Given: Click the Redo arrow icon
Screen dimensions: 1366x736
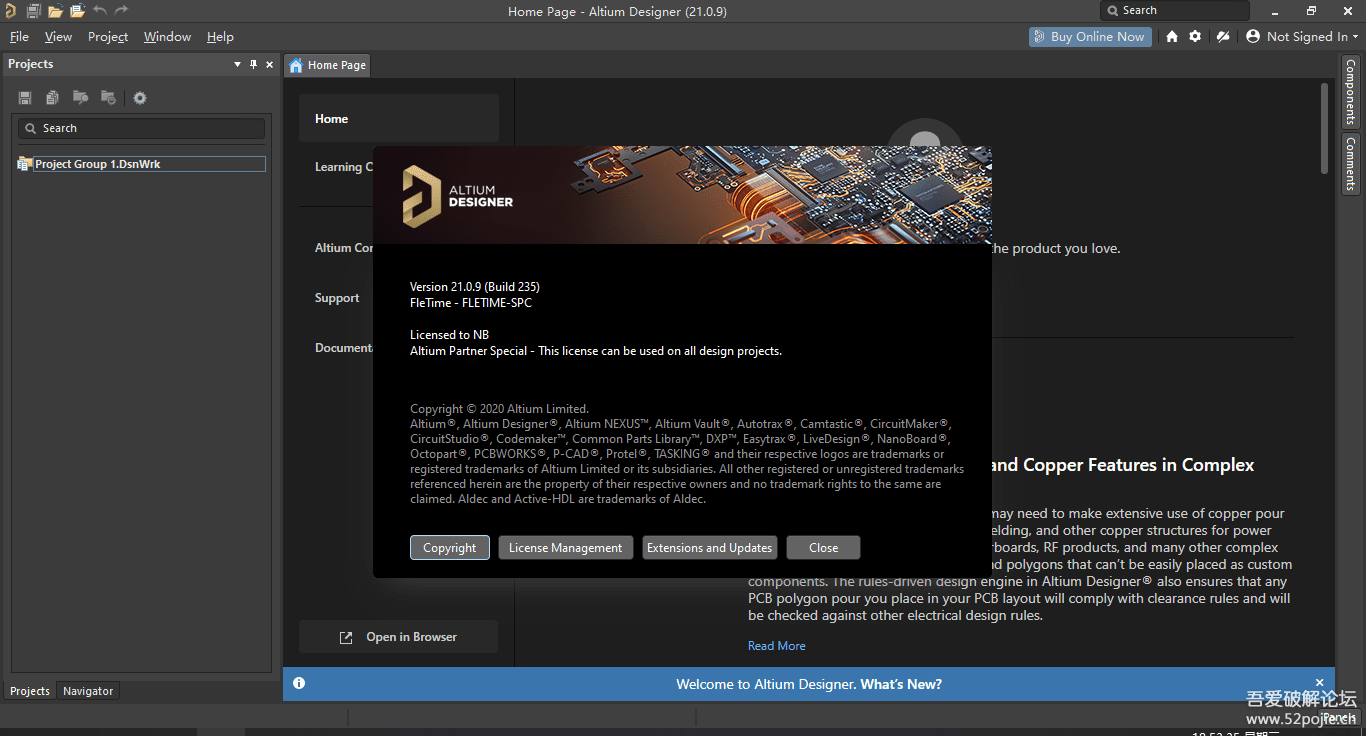Looking at the screenshot, I should [x=121, y=11].
